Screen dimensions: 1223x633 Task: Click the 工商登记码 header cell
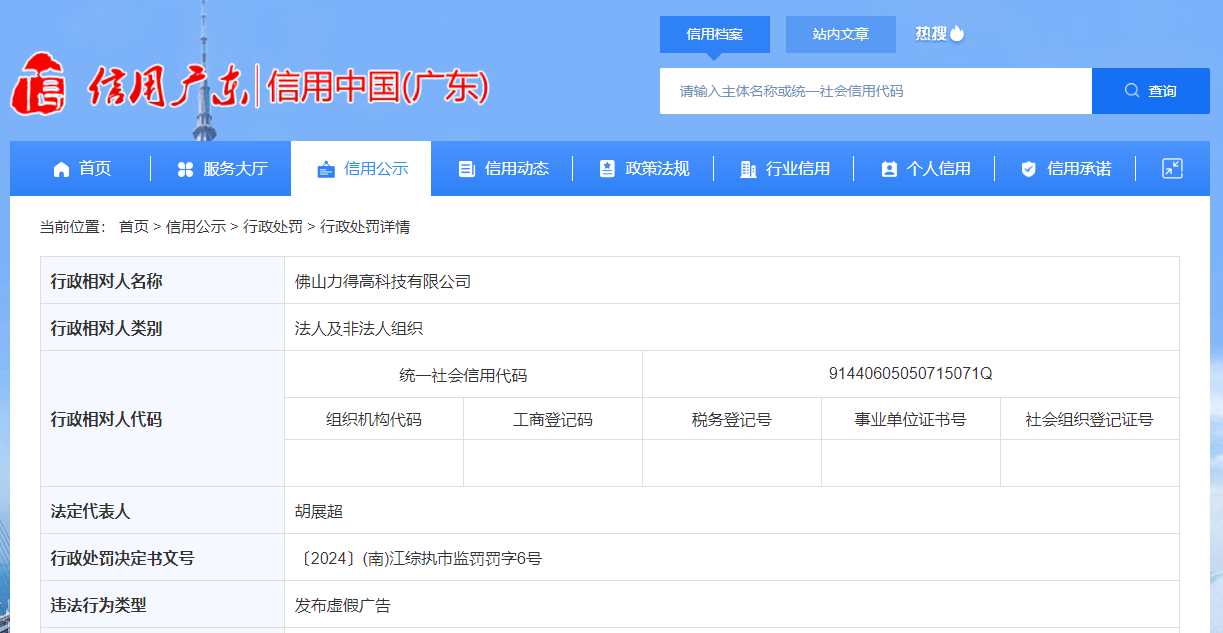pyautogui.click(x=553, y=420)
